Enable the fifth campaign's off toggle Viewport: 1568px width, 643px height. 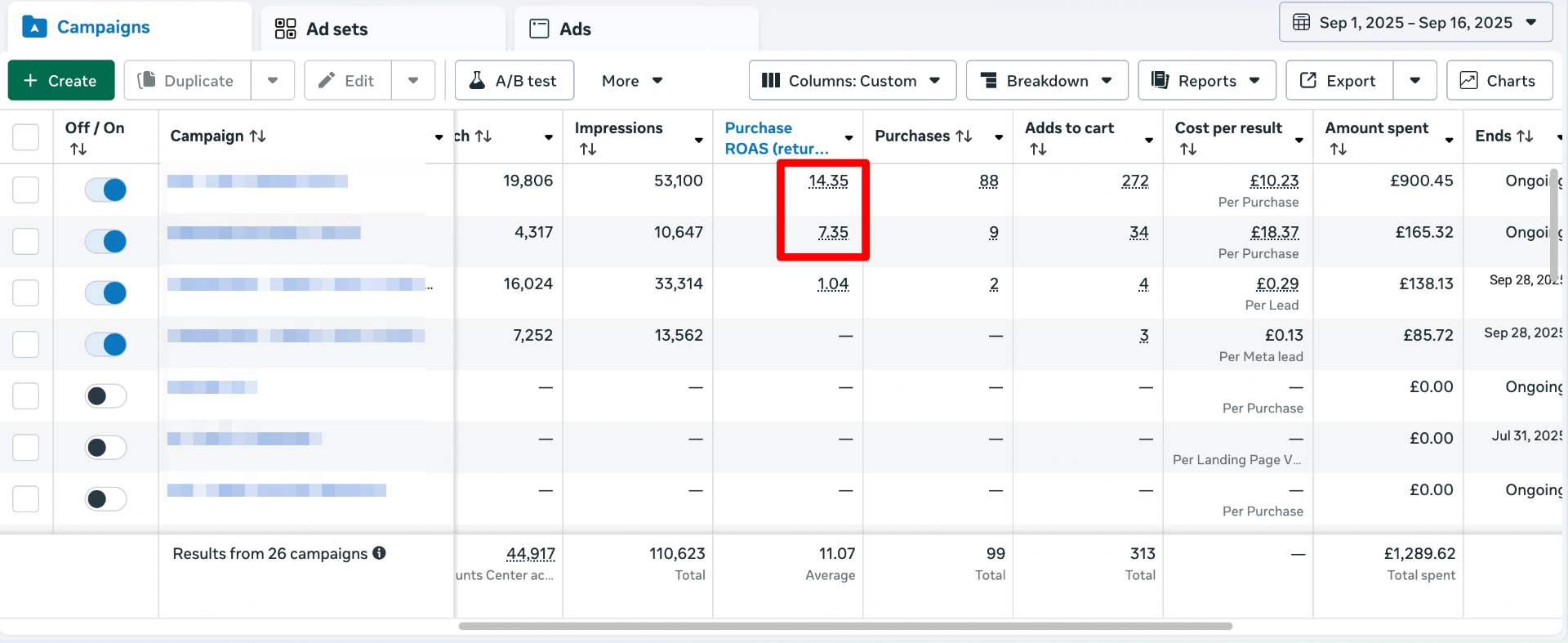point(106,396)
